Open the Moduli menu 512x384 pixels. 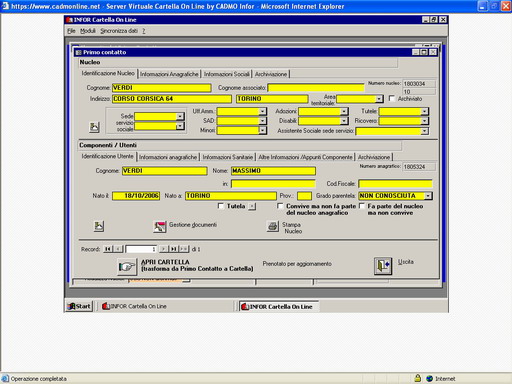click(x=88, y=31)
